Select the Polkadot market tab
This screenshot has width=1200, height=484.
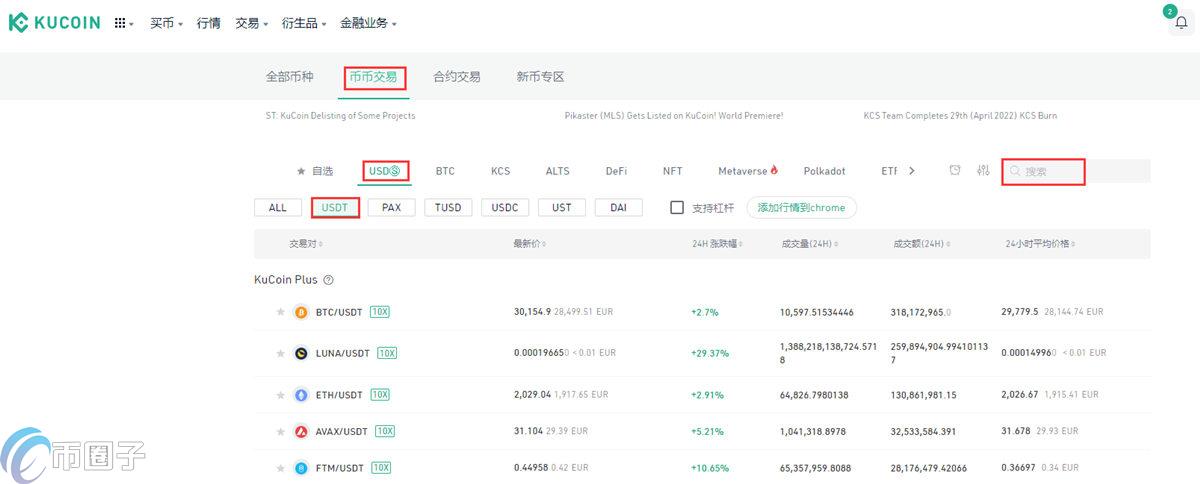coord(825,171)
